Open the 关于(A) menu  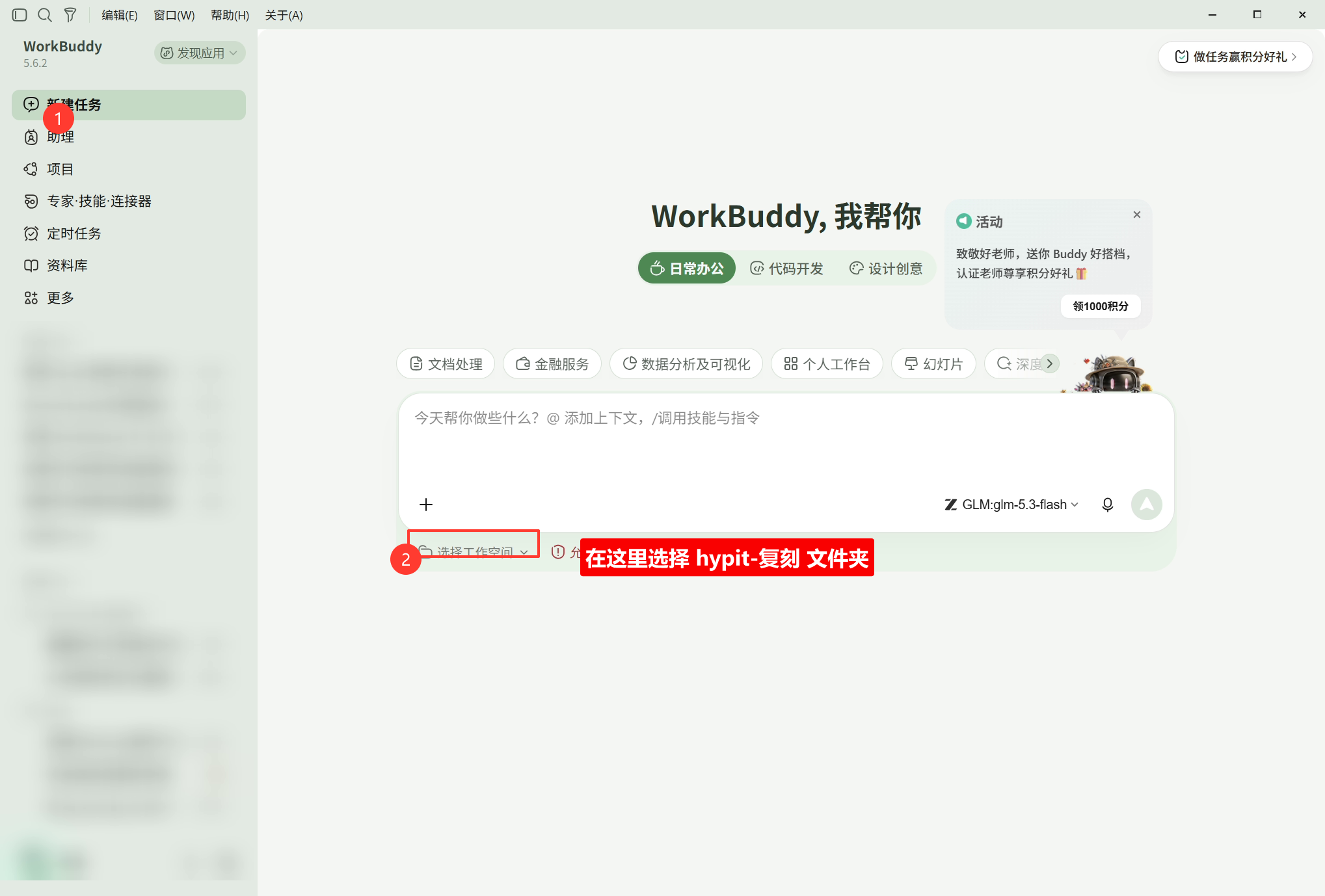point(284,15)
